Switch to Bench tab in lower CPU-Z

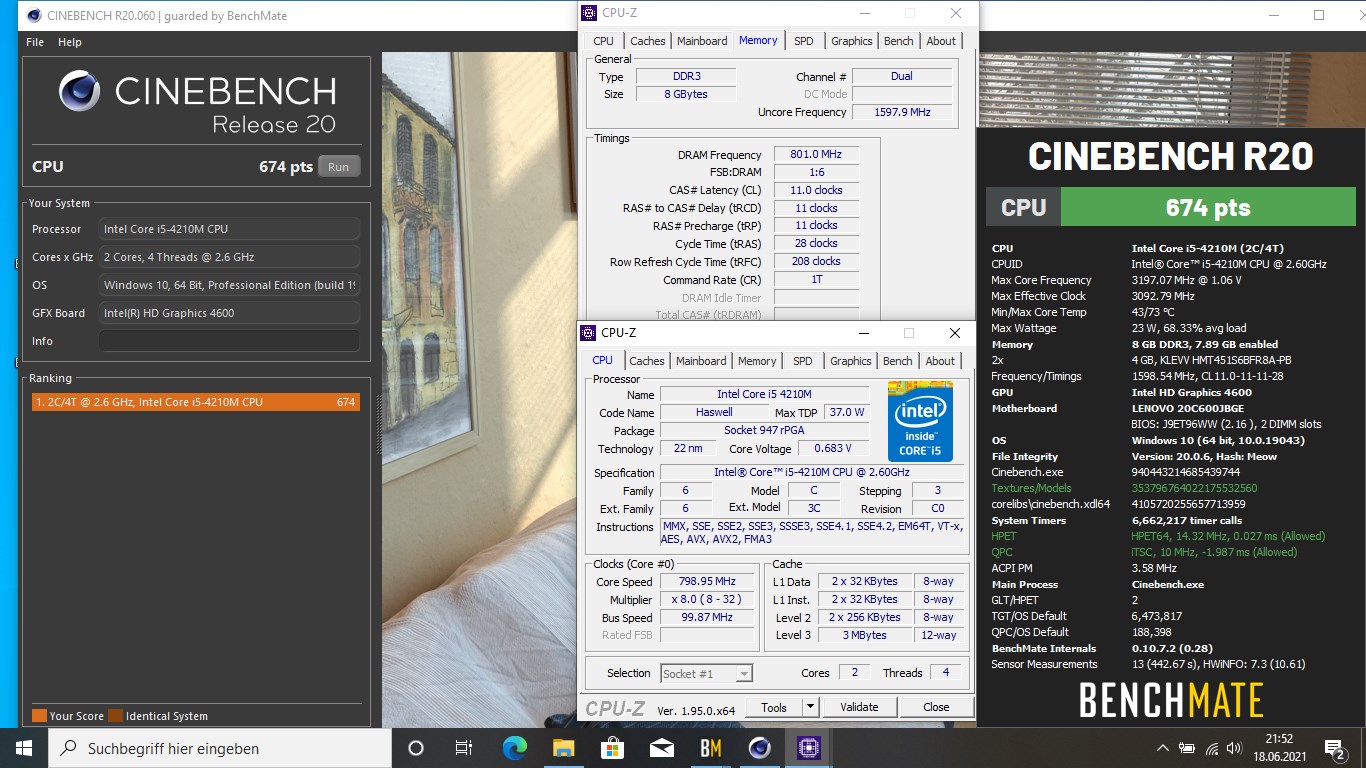point(898,361)
